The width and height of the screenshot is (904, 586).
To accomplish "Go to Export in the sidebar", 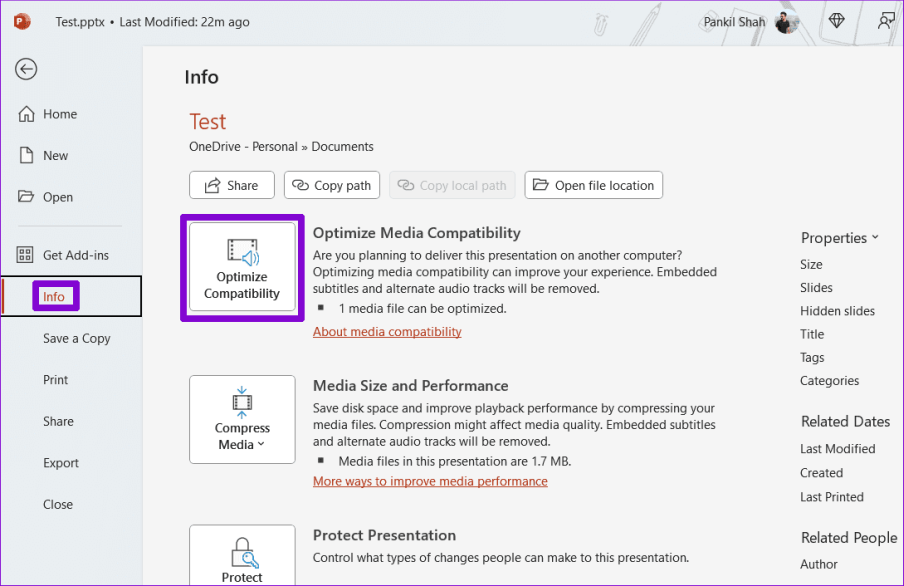I will pyautogui.click(x=61, y=463).
